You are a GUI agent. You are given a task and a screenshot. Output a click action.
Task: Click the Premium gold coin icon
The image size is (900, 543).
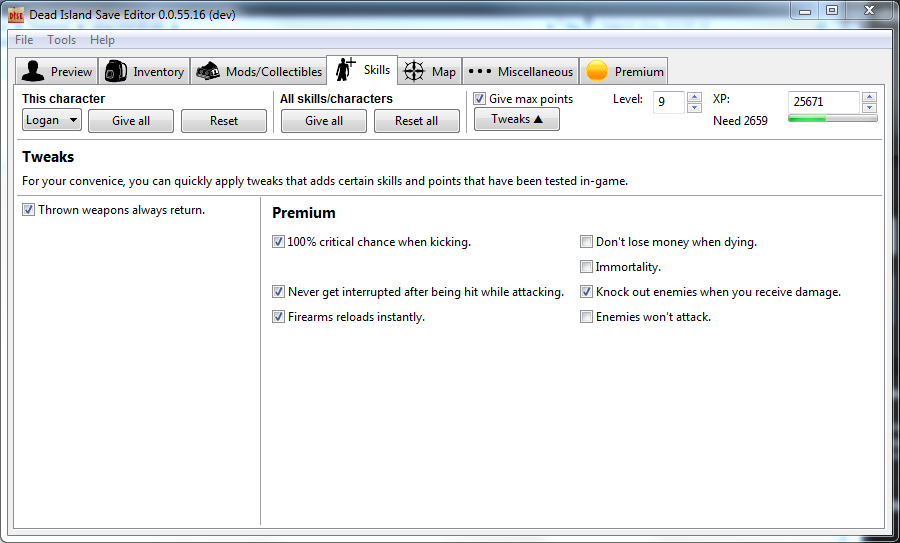coord(597,71)
